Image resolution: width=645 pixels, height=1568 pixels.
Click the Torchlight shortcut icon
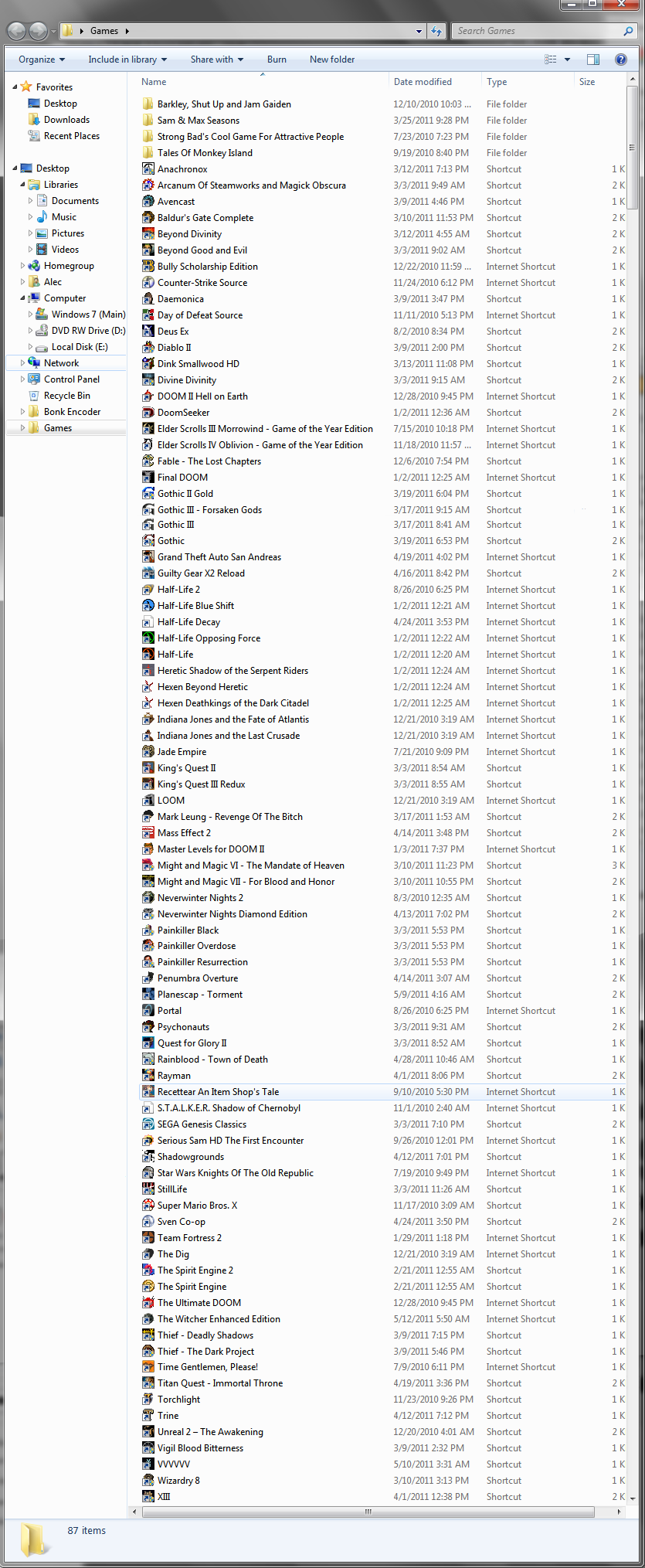click(x=148, y=1400)
